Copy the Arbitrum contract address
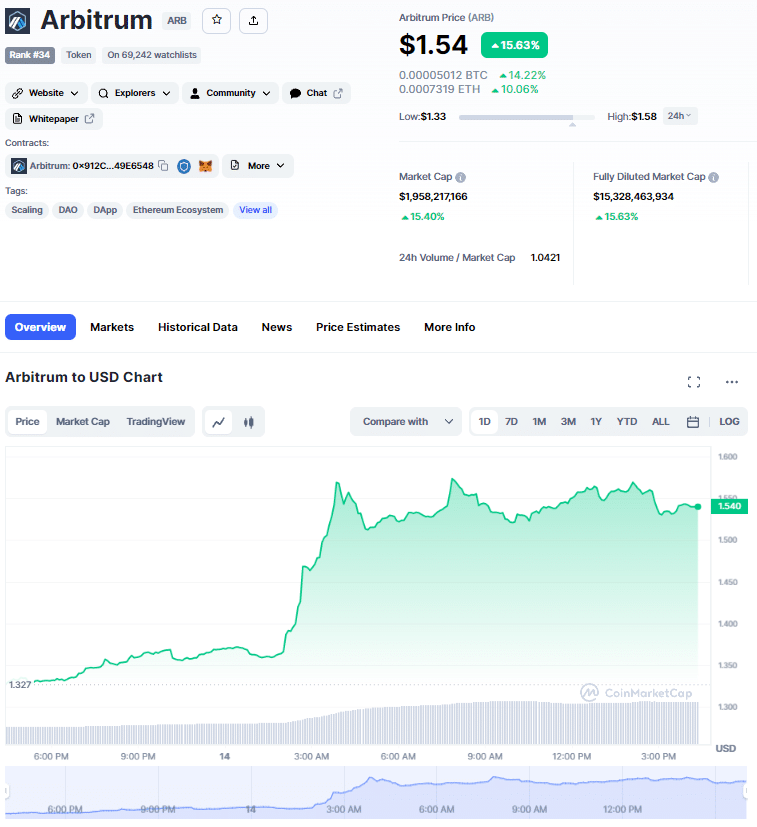 (163, 165)
